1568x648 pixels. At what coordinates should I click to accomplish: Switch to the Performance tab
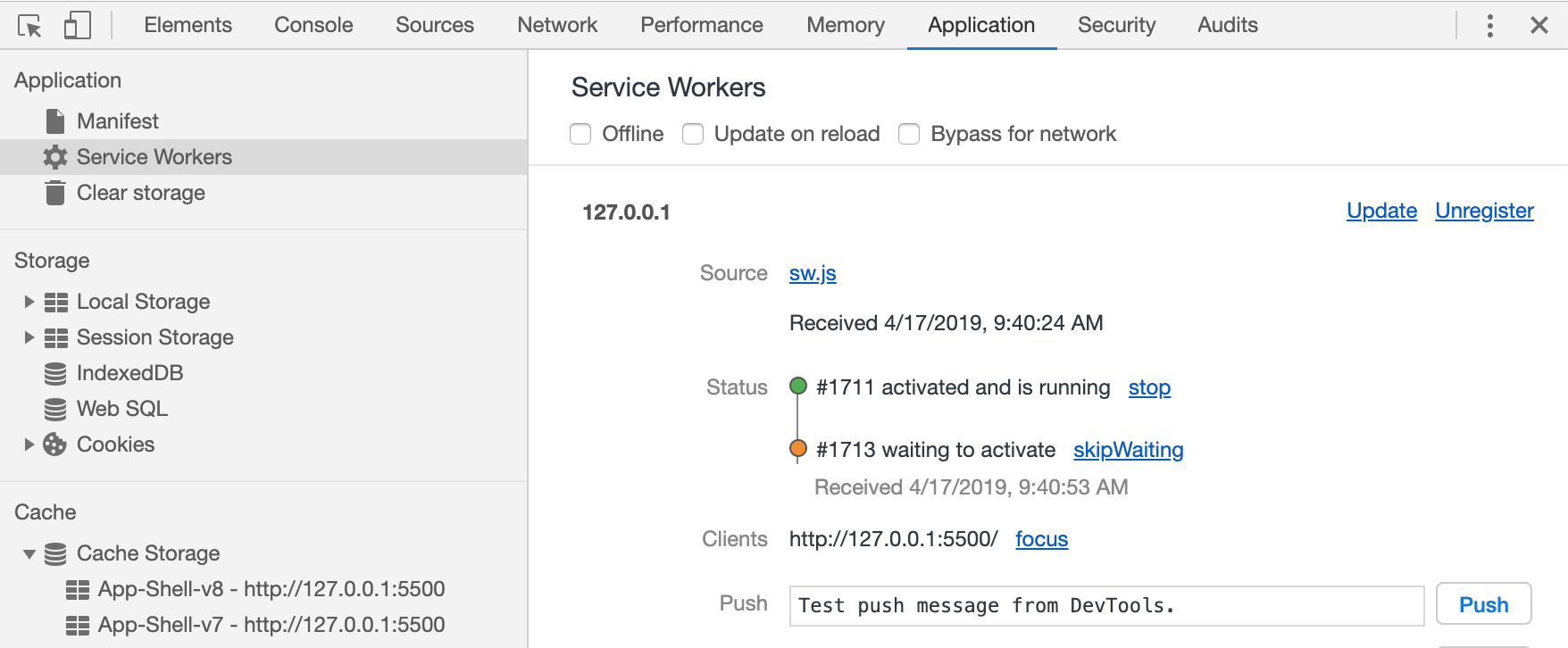tap(702, 25)
